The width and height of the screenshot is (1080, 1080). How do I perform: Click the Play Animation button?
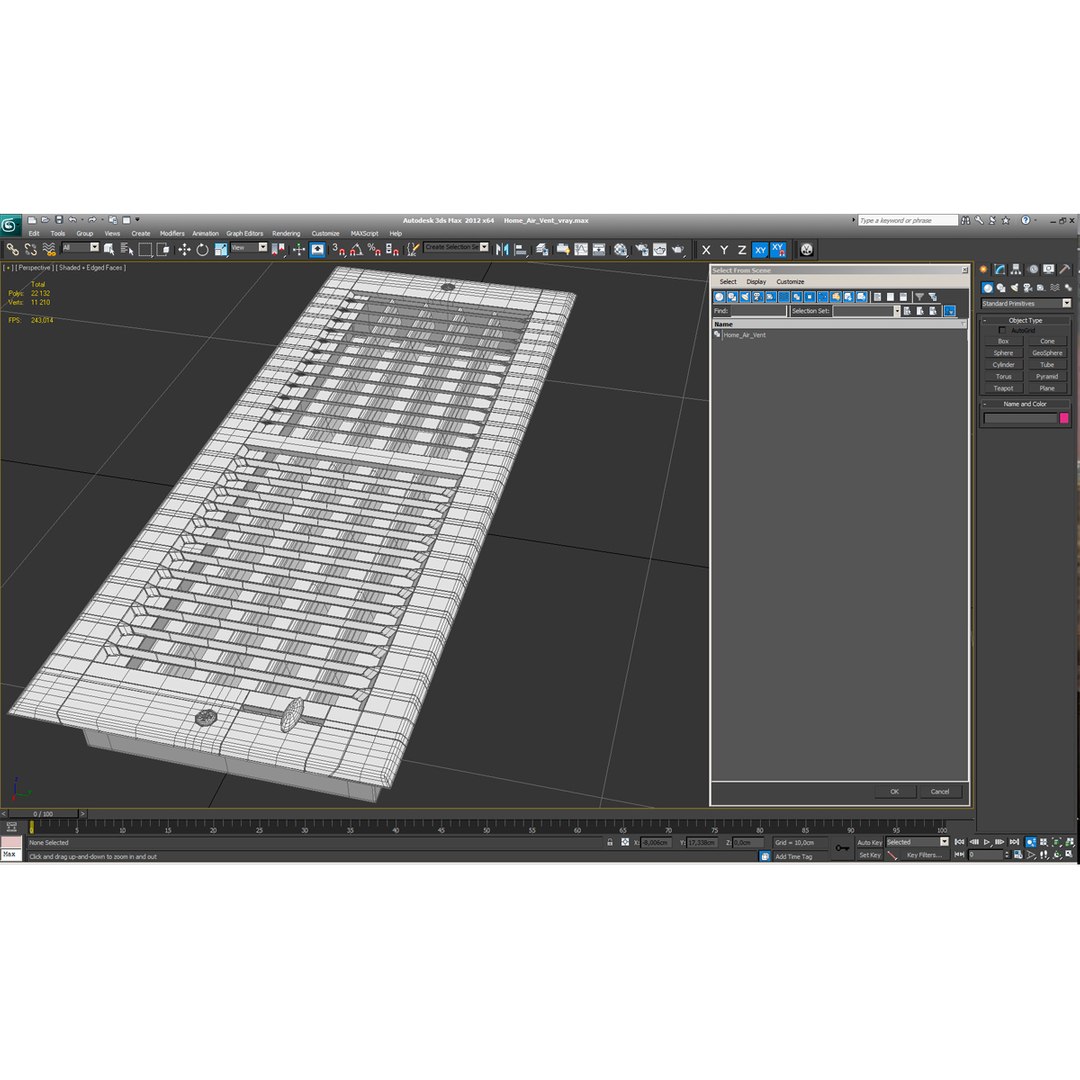987,842
